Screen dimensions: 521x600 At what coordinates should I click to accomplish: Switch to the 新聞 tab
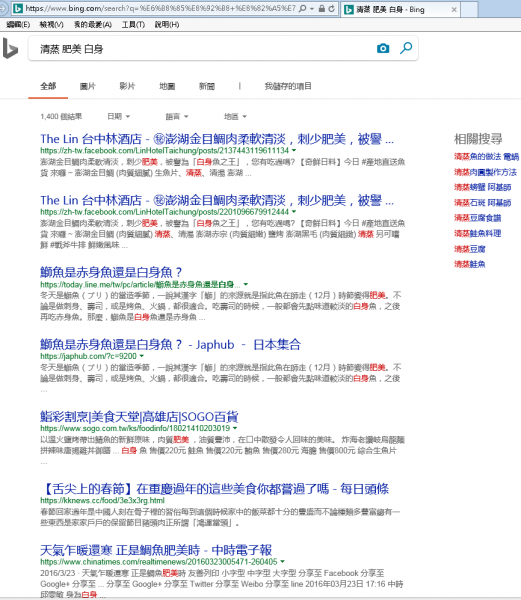pyautogui.click(x=207, y=86)
